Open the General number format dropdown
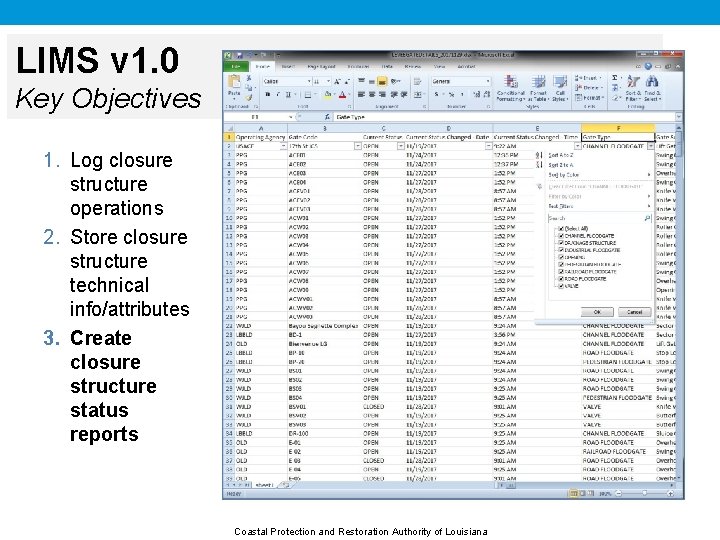720x540 pixels. (x=488, y=81)
